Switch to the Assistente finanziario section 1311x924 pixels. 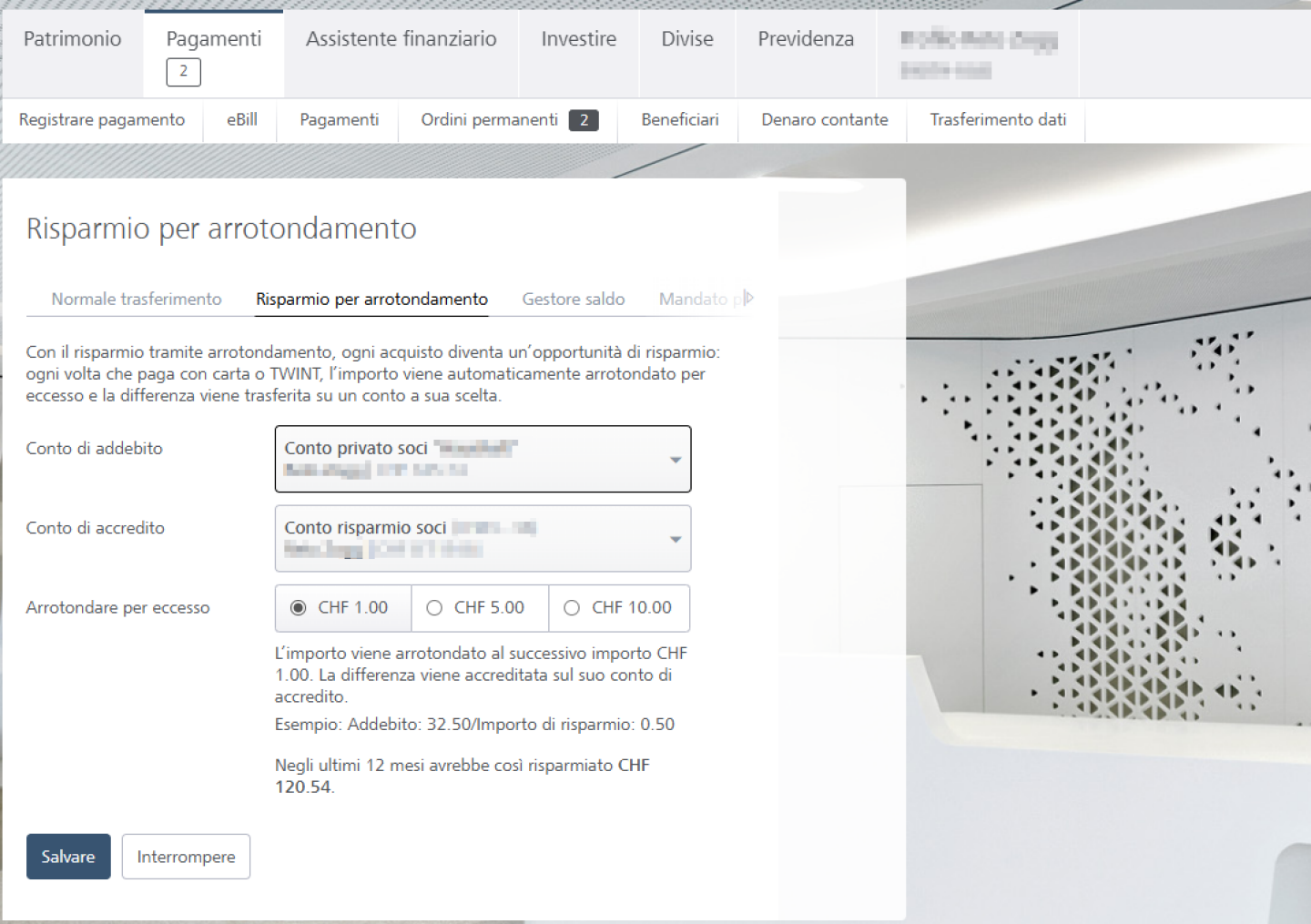tap(401, 39)
